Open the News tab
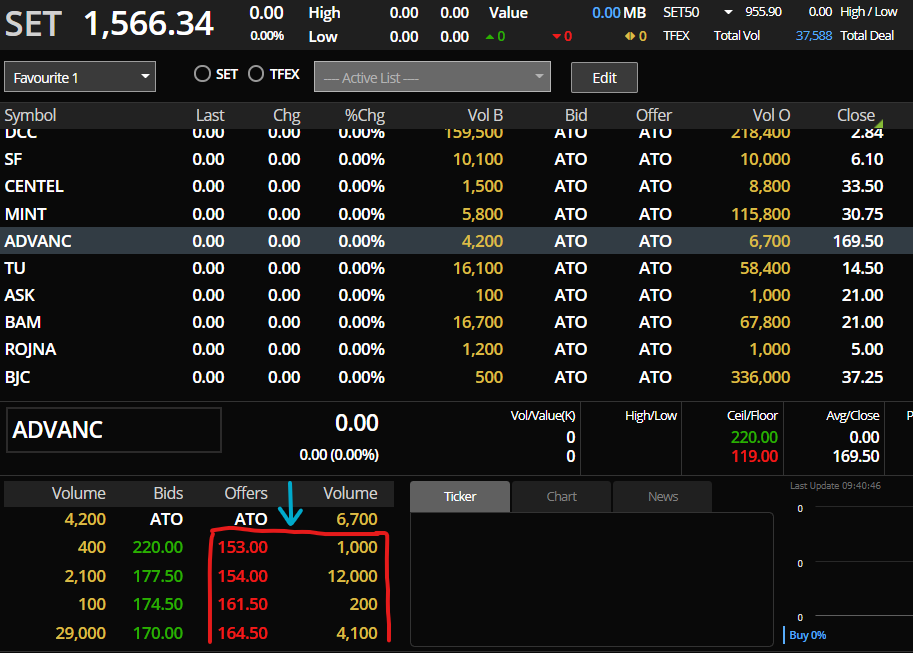Viewport: 913px width, 653px height. pyautogui.click(x=662, y=497)
